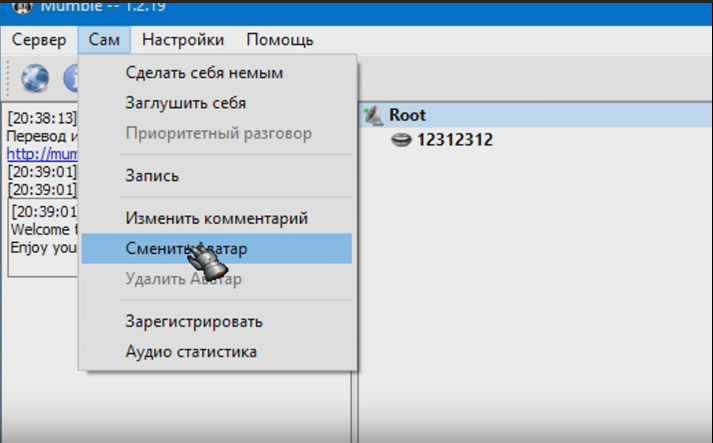The height and width of the screenshot is (443, 713).
Task: Click the globe connect icon
Action: 35,78
